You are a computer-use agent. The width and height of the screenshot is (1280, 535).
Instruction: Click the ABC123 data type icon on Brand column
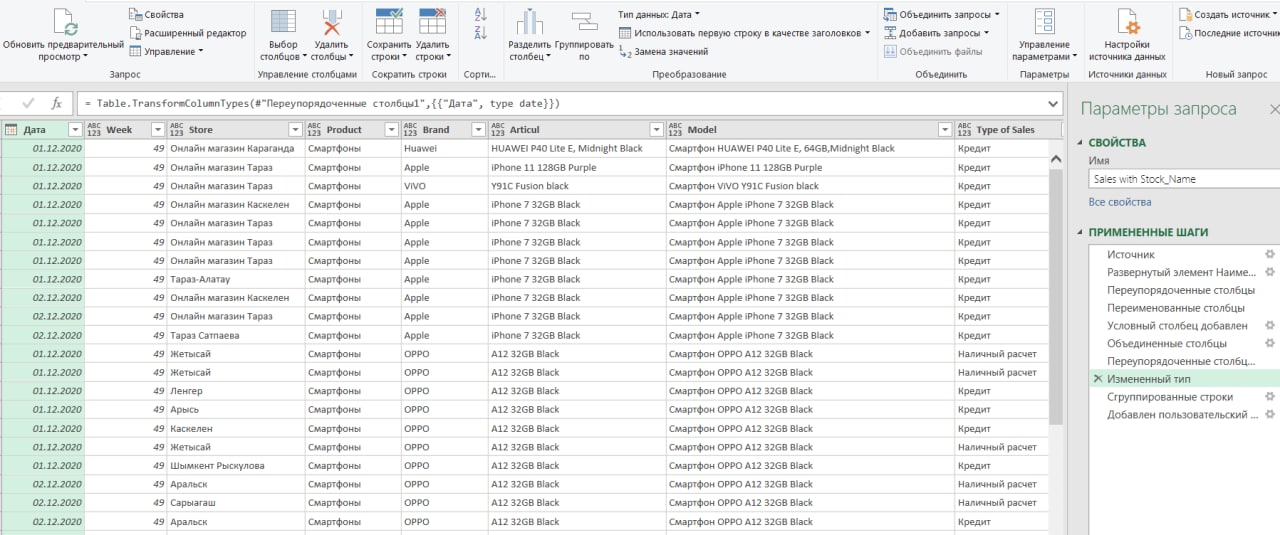click(411, 129)
